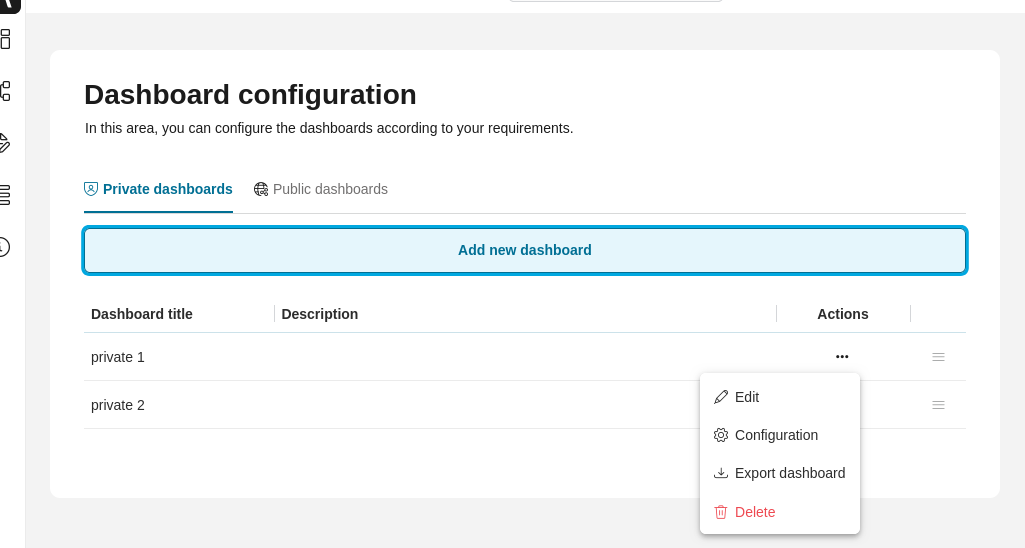
Task: Choose Configuration from the actions menu
Action: click(779, 435)
